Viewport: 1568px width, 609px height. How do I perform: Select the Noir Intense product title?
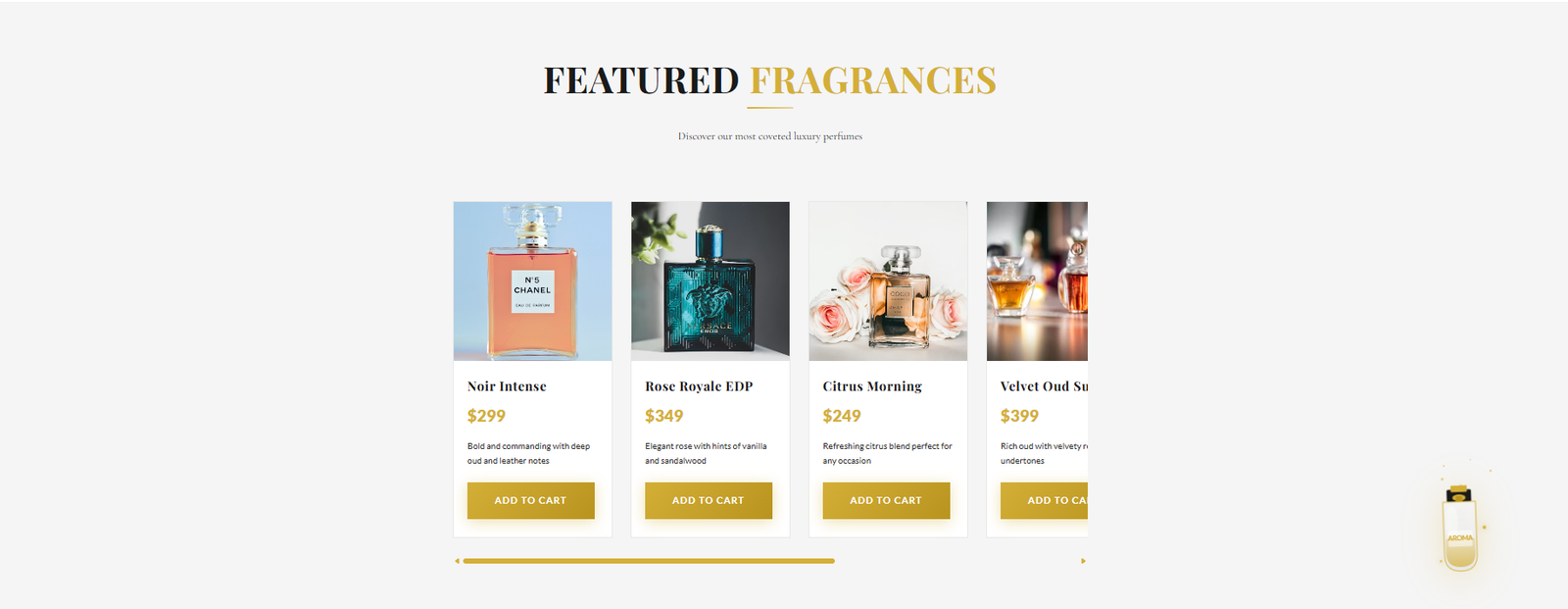507,386
